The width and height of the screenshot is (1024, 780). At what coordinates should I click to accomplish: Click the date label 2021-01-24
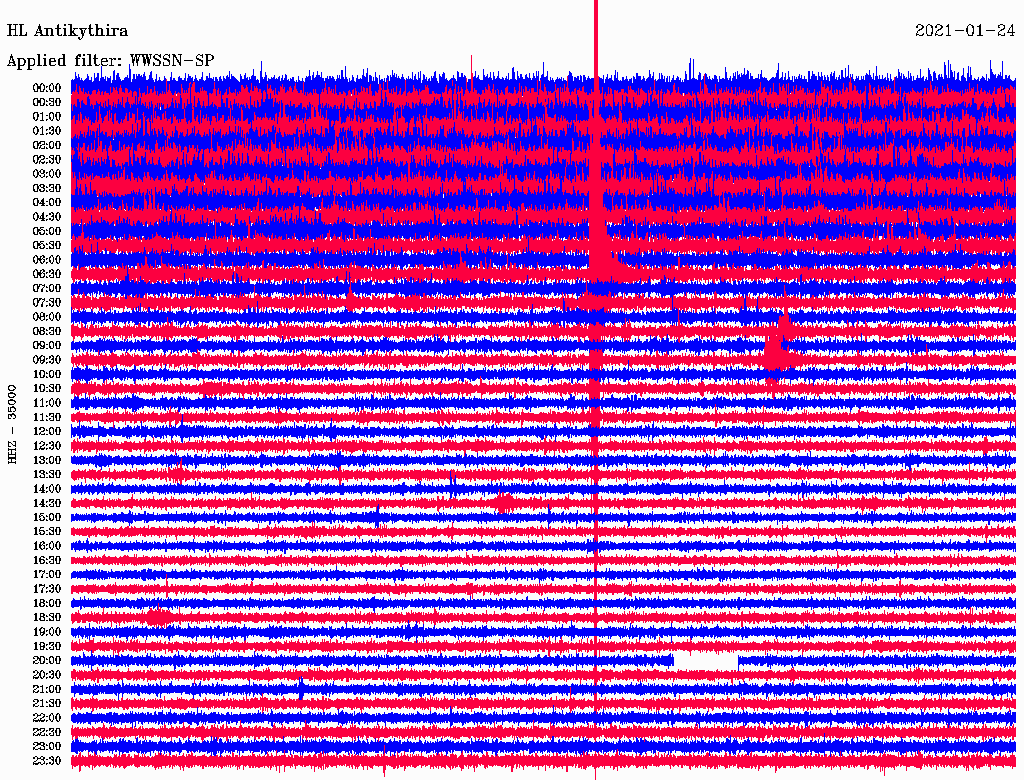[x=965, y=31]
